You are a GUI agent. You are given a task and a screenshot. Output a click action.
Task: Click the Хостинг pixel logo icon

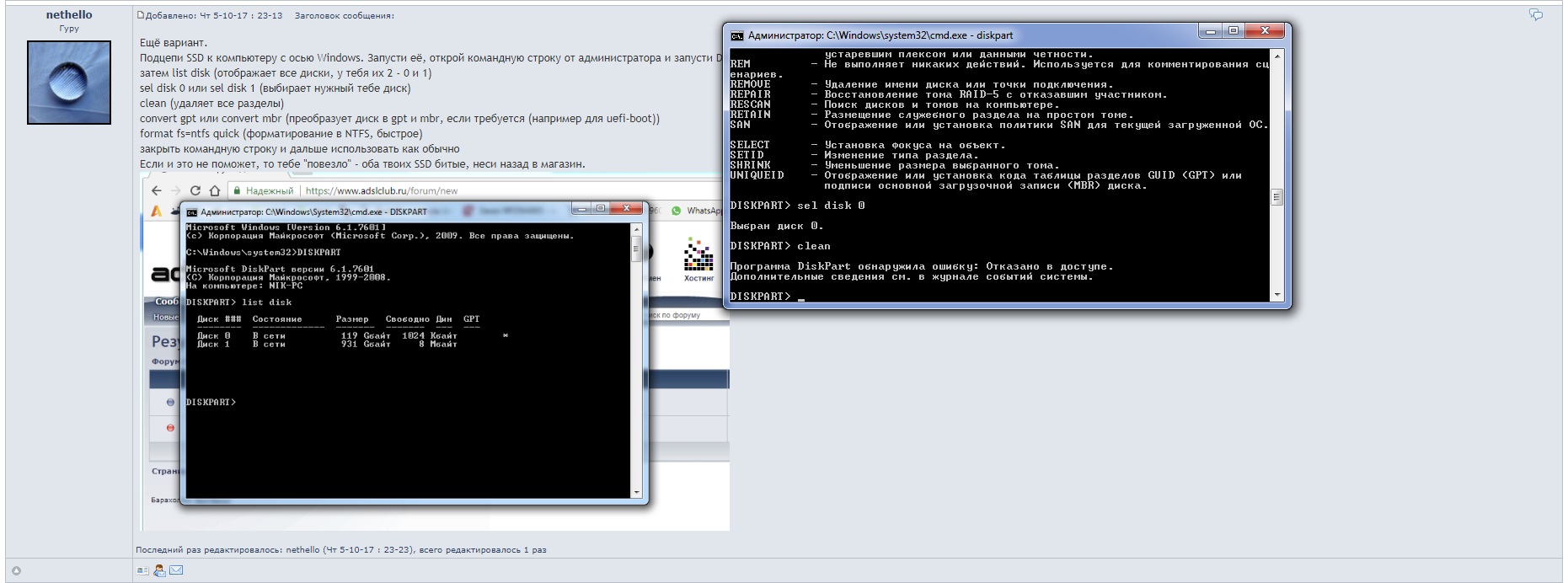tap(698, 254)
